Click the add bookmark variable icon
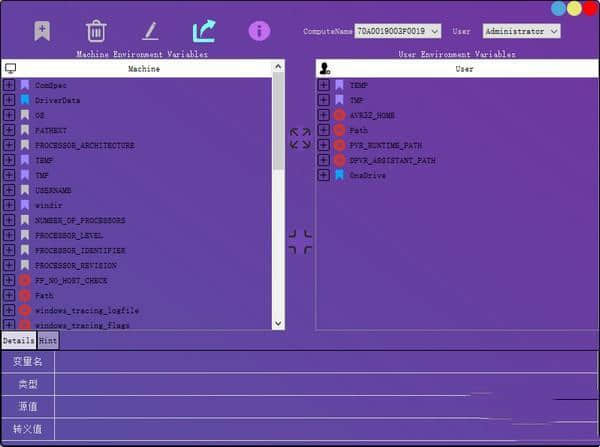This screenshot has height=447, width=600. coord(42,31)
